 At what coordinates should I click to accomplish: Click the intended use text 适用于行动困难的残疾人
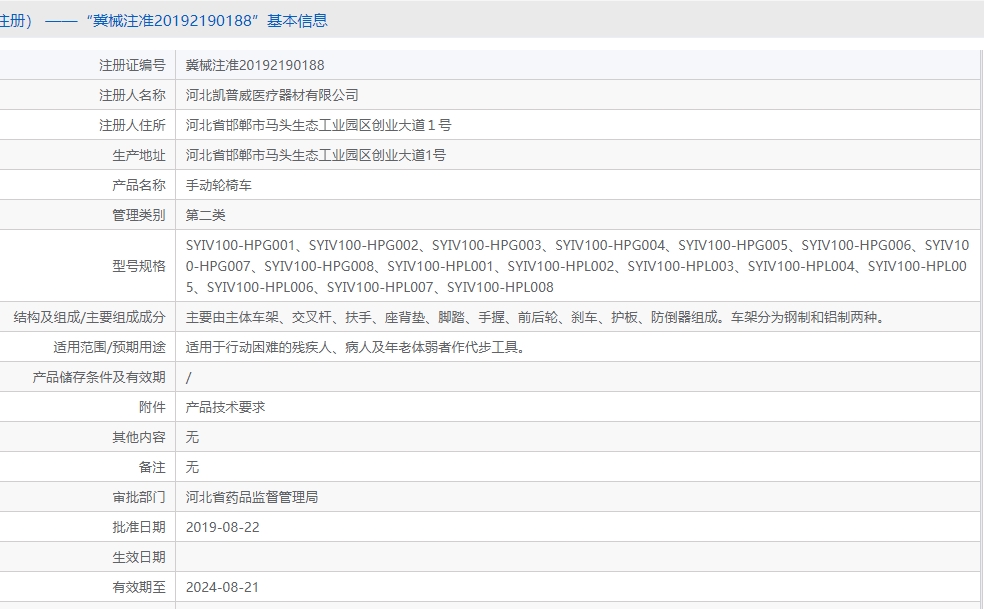355,347
